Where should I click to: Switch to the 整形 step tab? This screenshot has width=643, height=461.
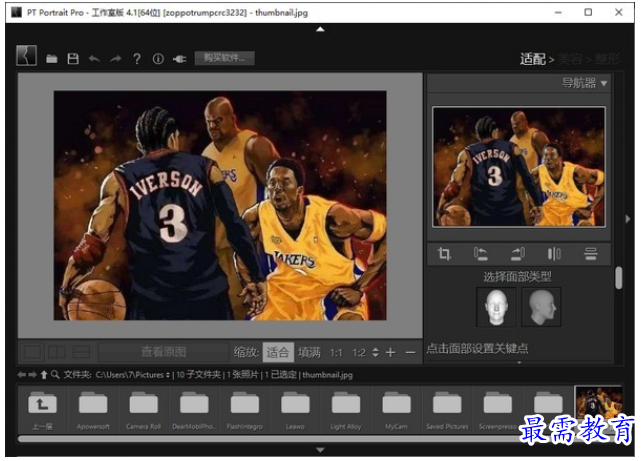pos(607,59)
